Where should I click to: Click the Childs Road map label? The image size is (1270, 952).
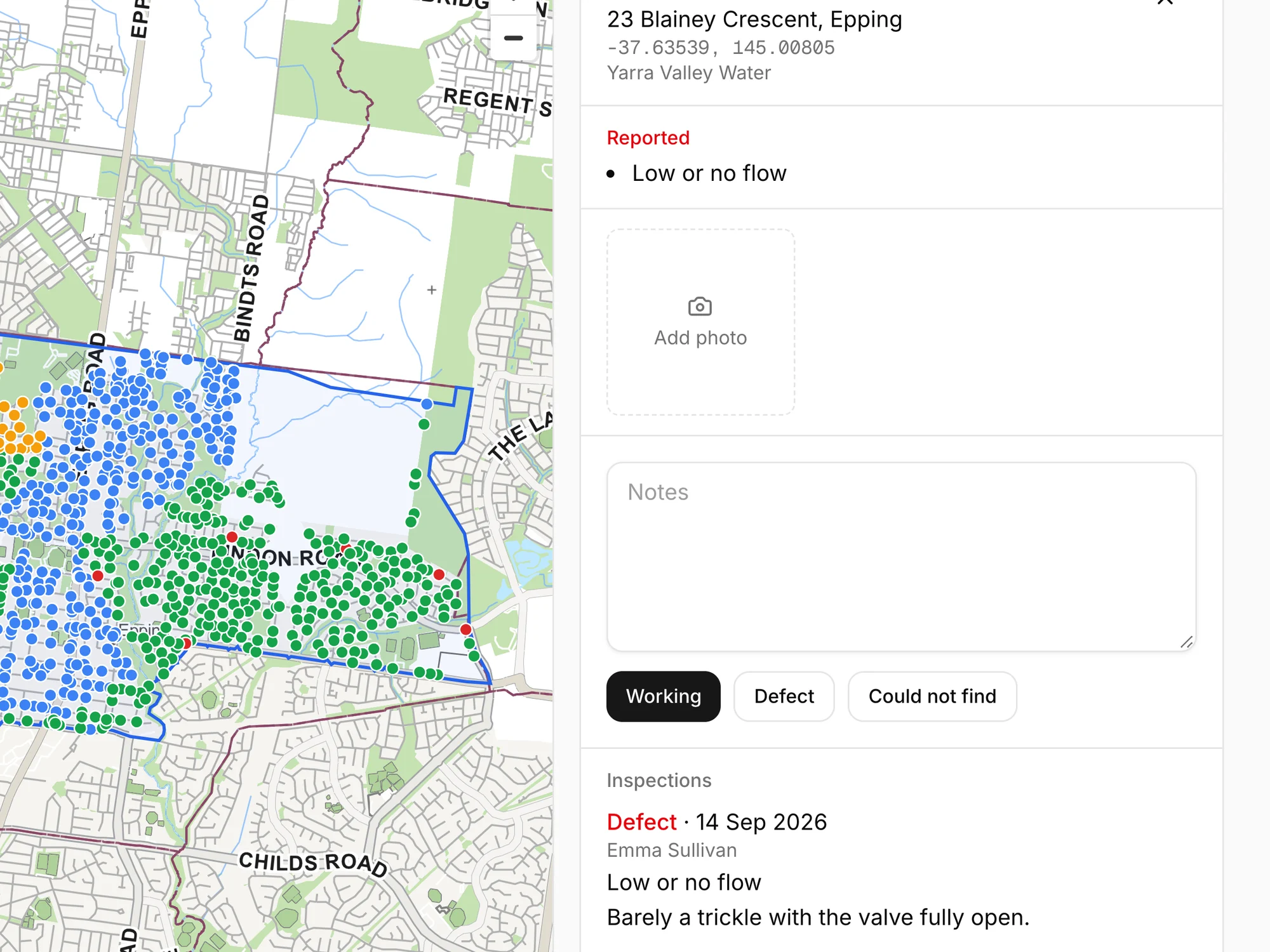tap(312, 864)
